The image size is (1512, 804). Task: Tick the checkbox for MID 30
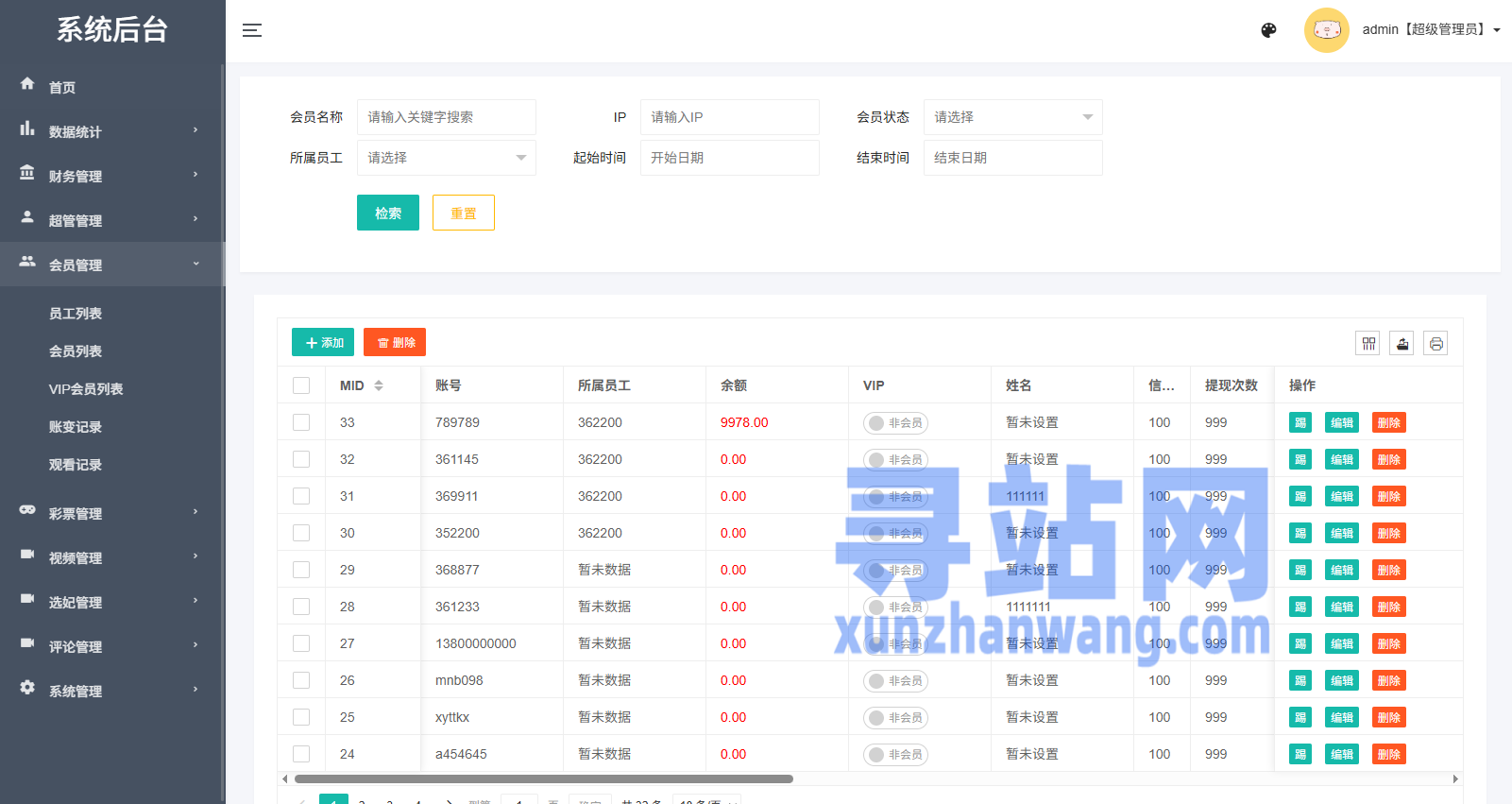point(301,533)
